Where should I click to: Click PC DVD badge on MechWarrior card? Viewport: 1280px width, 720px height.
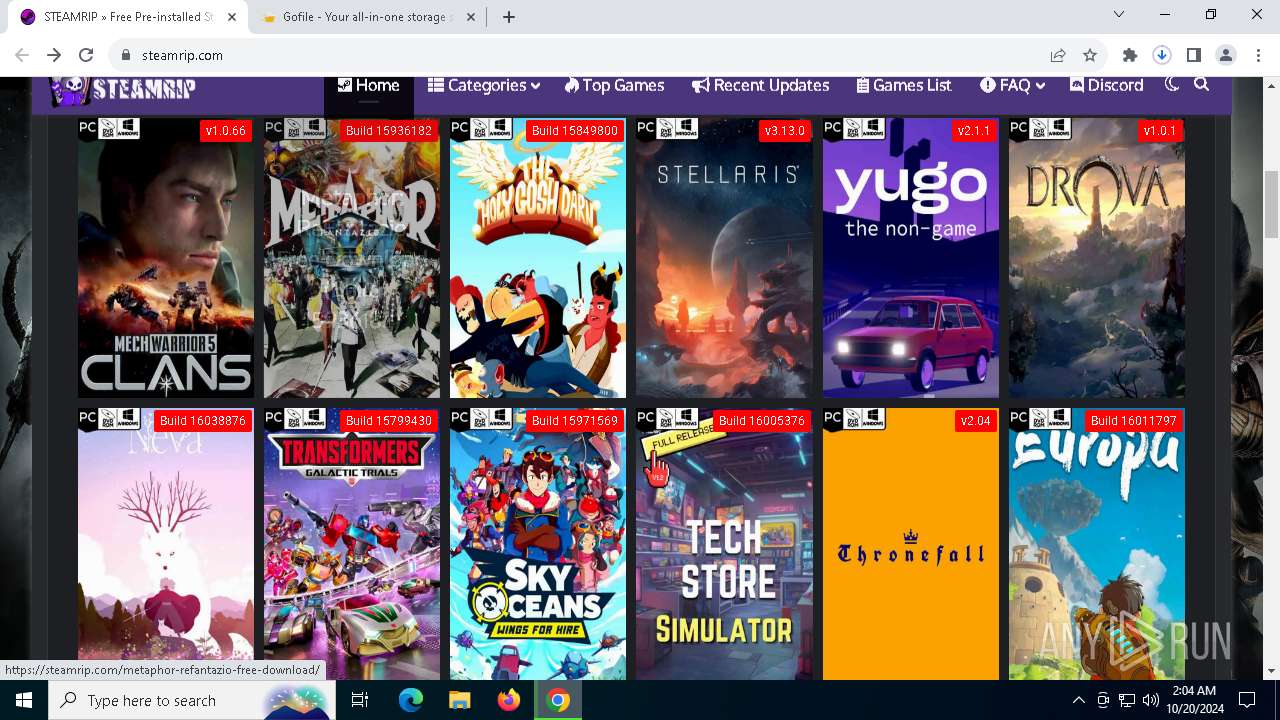click(x=109, y=130)
